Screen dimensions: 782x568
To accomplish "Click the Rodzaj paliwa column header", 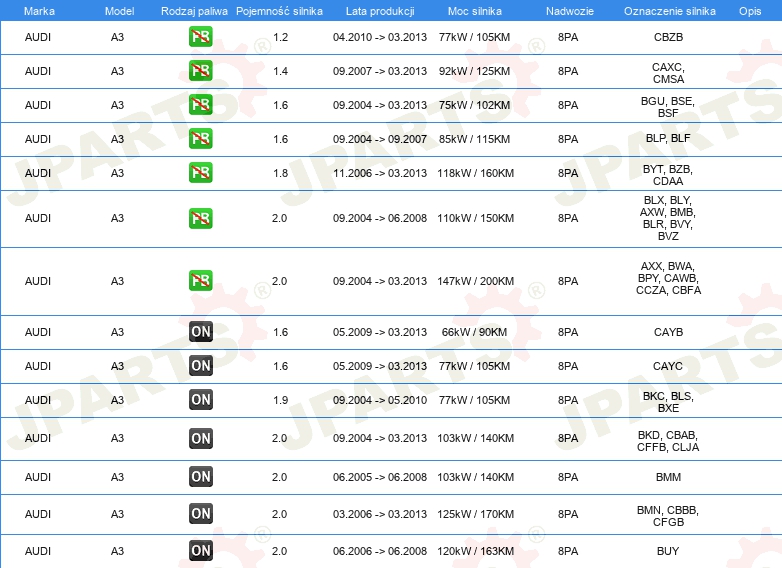I will 194,11.
